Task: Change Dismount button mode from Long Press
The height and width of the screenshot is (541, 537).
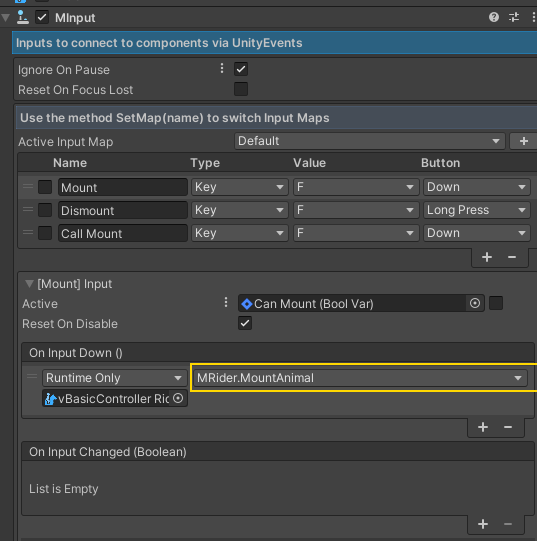Action: (x=477, y=210)
